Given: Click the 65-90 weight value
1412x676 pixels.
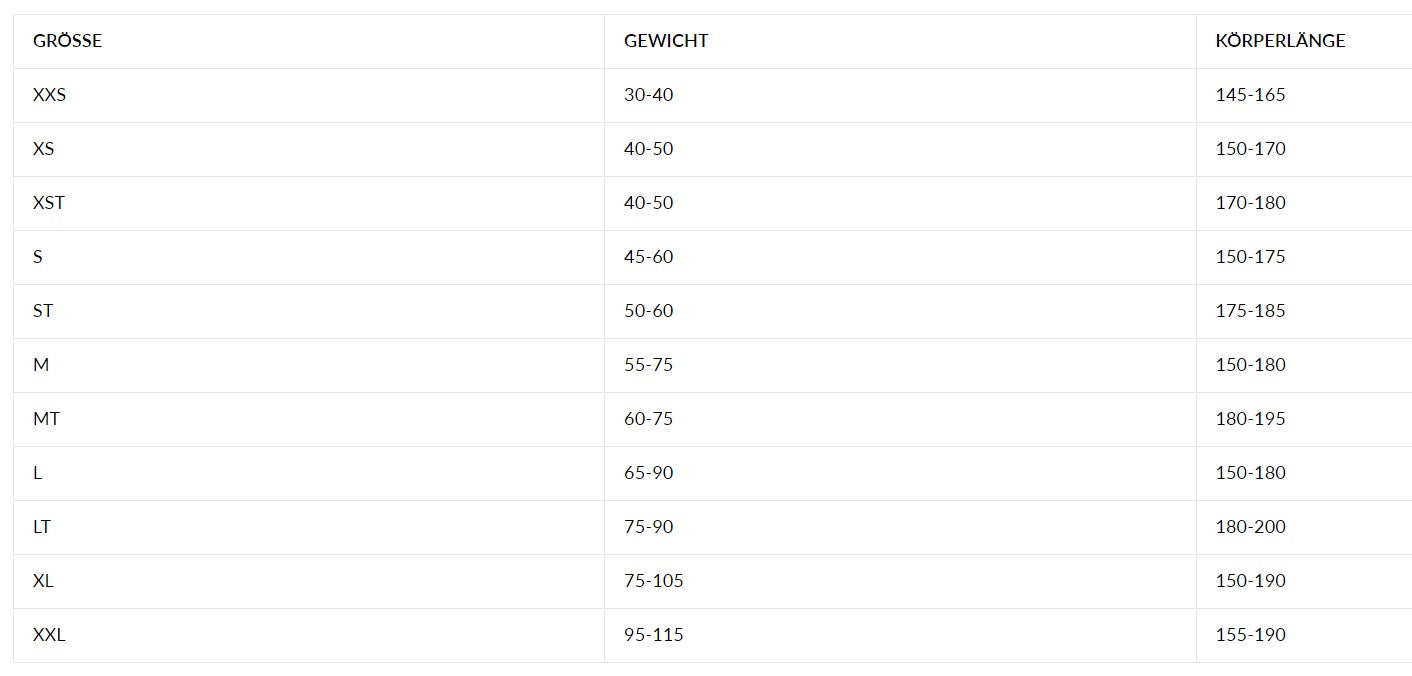Looking at the screenshot, I should click(x=649, y=473).
